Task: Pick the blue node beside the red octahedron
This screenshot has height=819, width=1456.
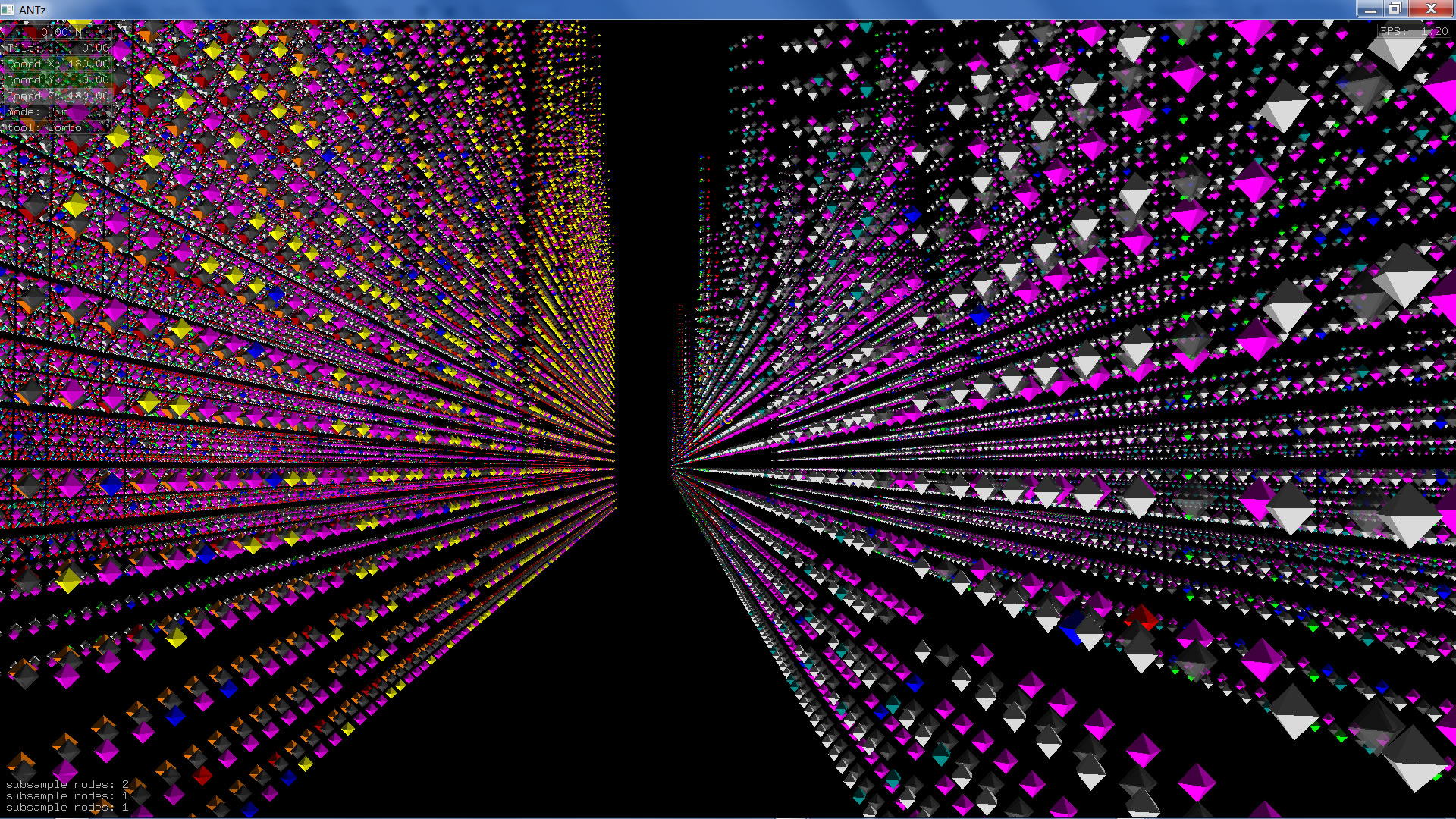Action: tap(1073, 629)
